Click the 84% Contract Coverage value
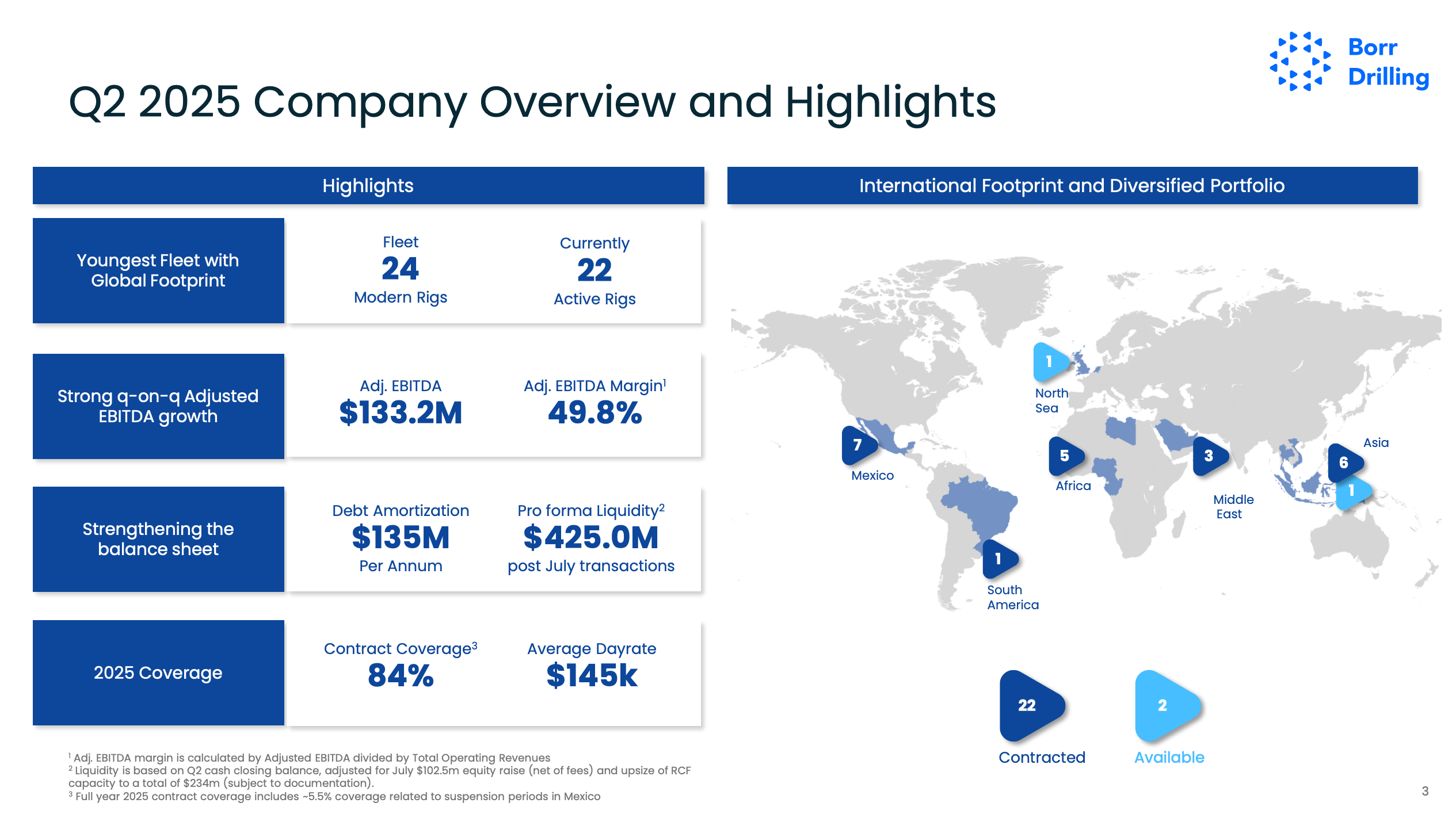The image size is (1456, 818). (401, 676)
